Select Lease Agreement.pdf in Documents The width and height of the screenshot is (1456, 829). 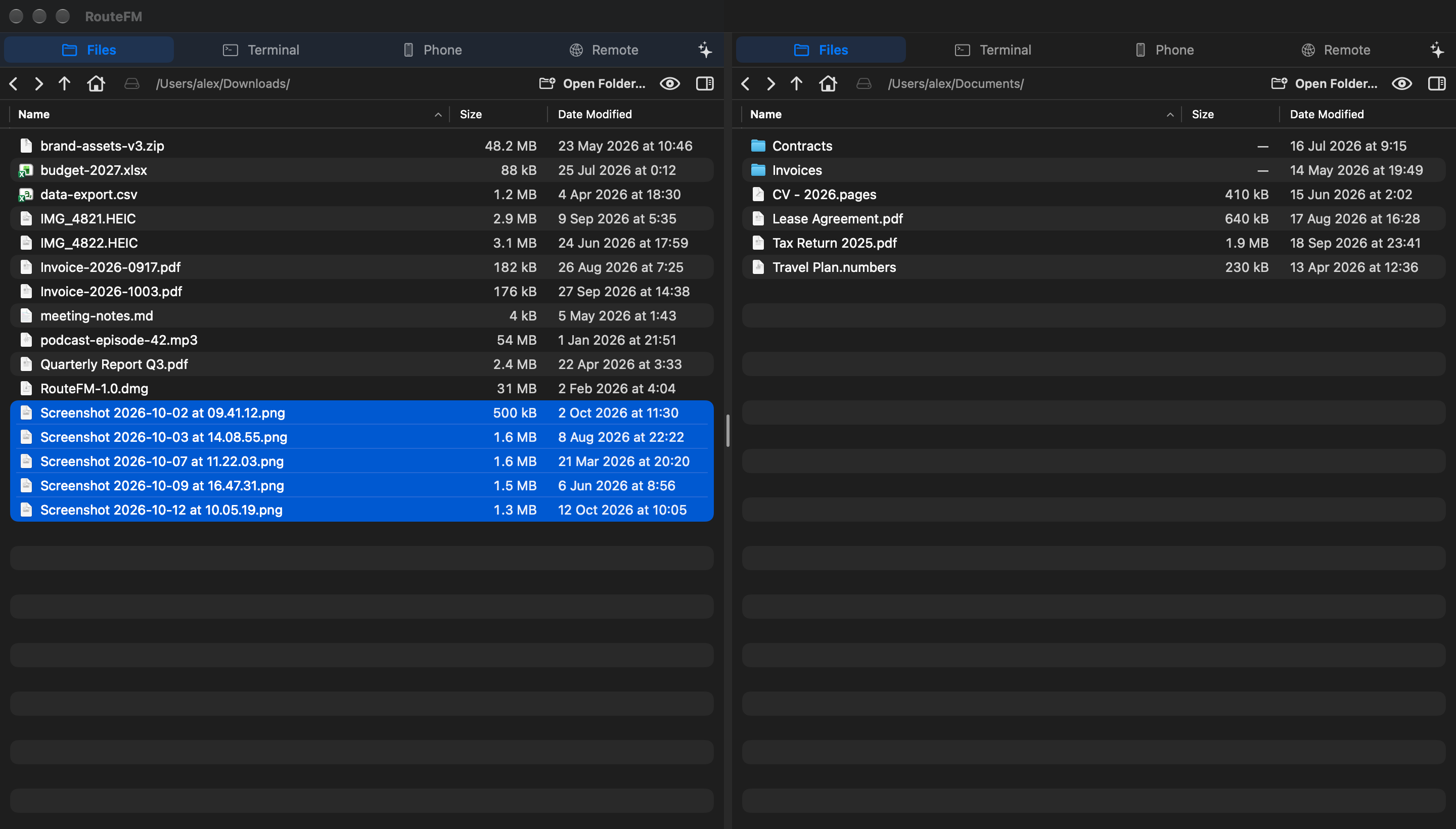1094,219
